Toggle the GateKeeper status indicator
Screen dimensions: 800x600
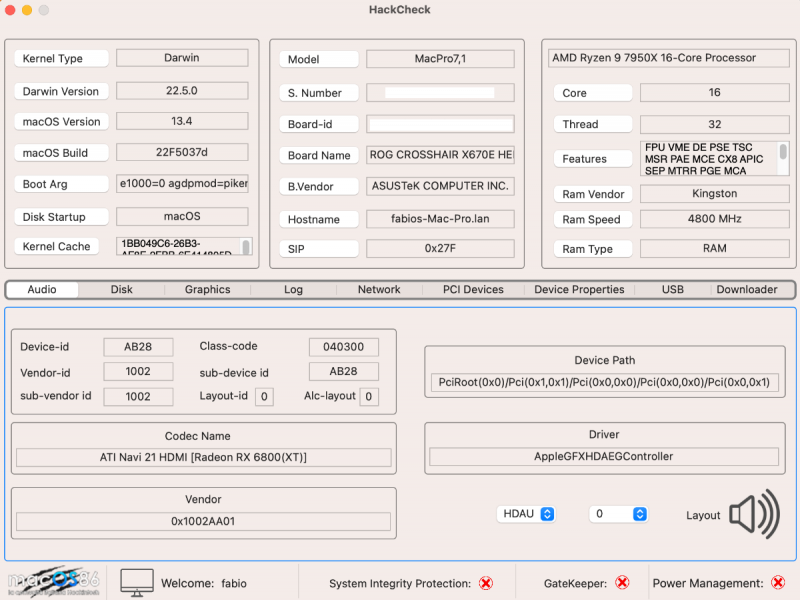pos(622,582)
